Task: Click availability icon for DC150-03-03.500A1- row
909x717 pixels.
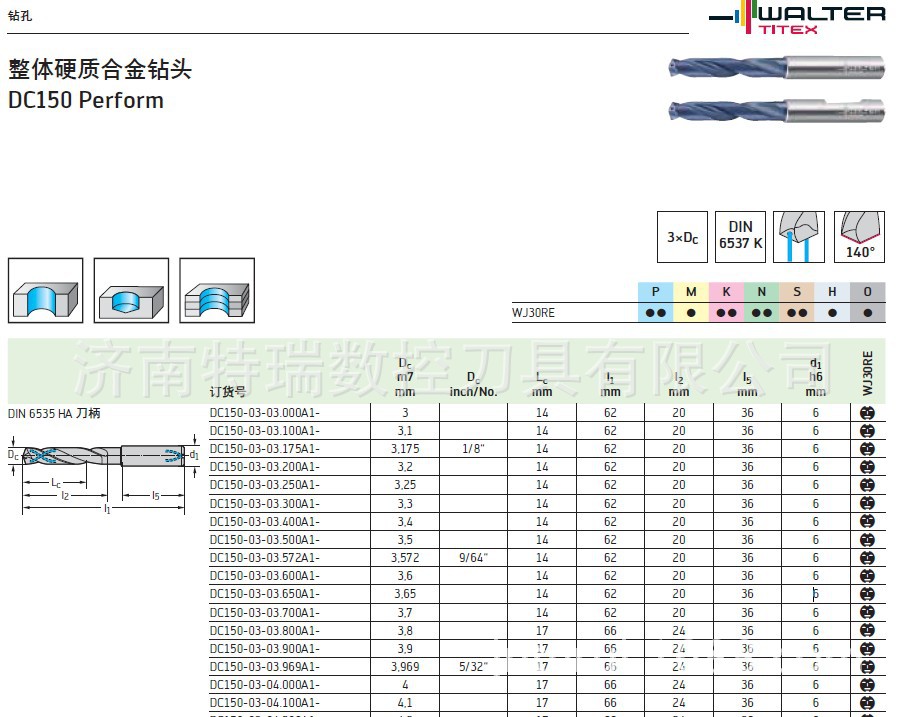Action: [867, 540]
